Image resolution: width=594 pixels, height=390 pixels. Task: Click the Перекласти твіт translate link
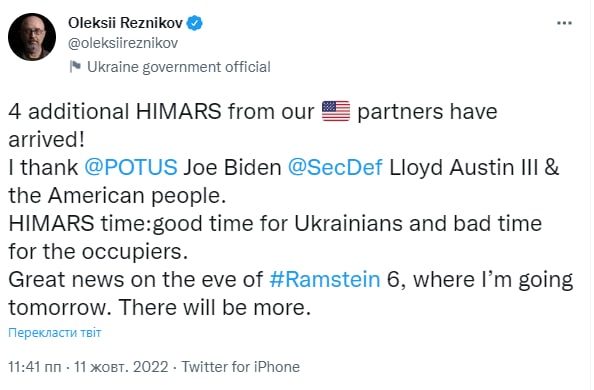[x=55, y=332]
